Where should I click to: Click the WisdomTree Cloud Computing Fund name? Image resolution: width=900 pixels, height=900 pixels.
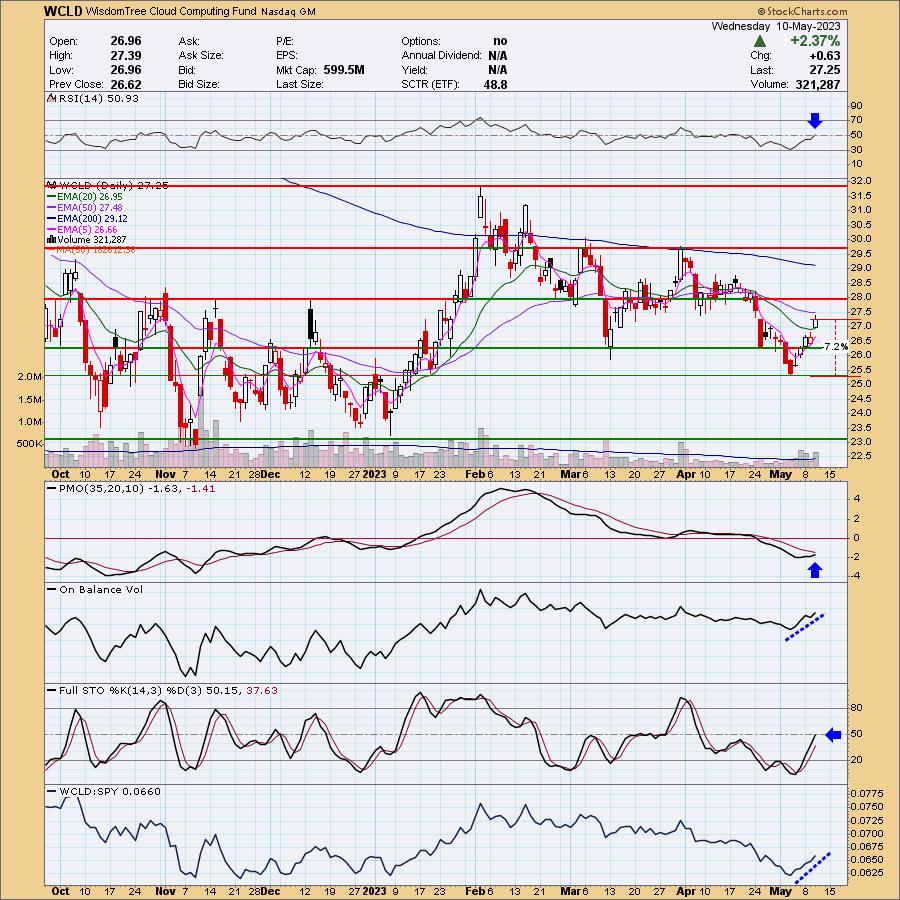click(x=171, y=11)
